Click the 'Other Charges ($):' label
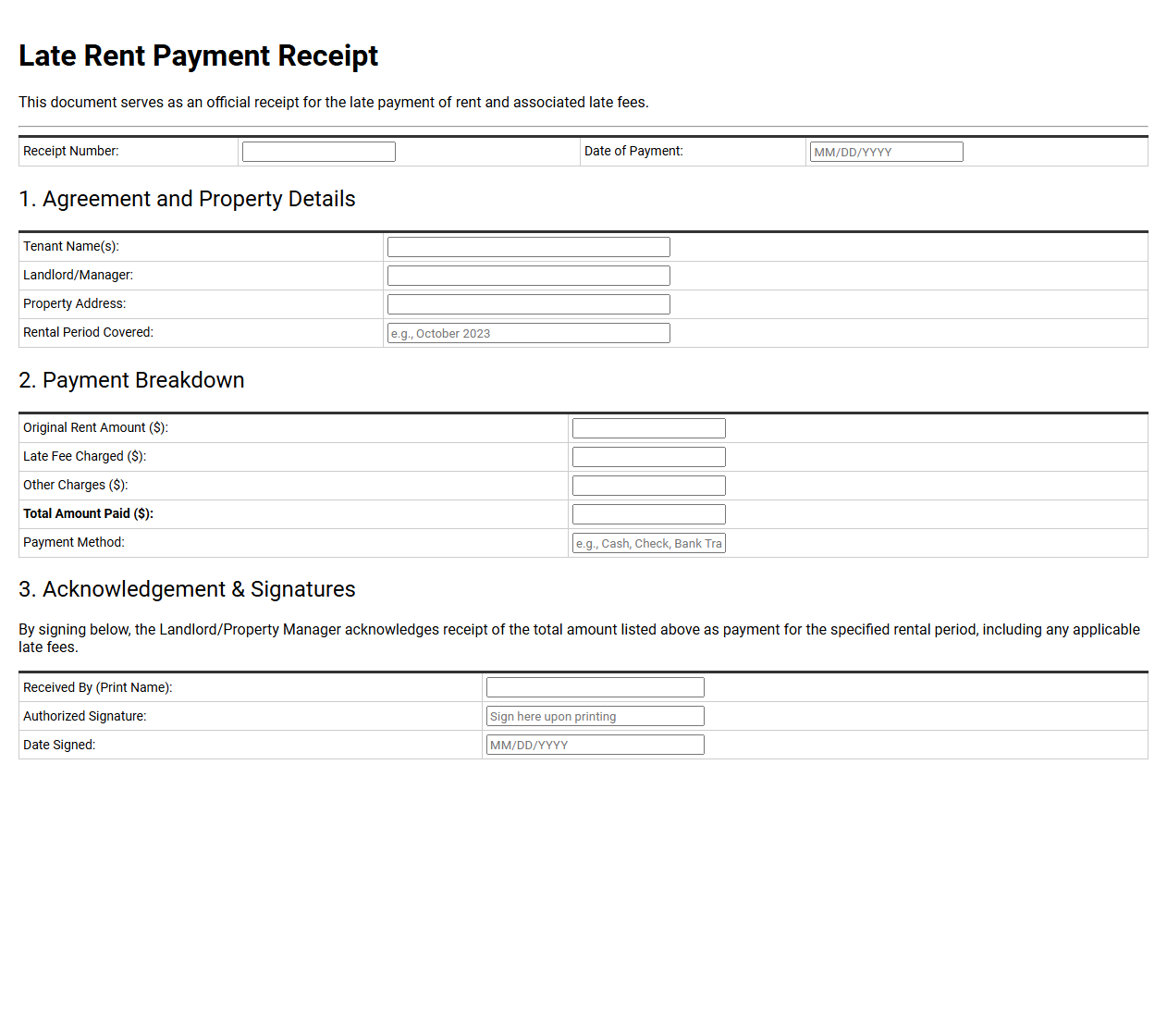This screenshot has height=1036, width=1167. (76, 485)
